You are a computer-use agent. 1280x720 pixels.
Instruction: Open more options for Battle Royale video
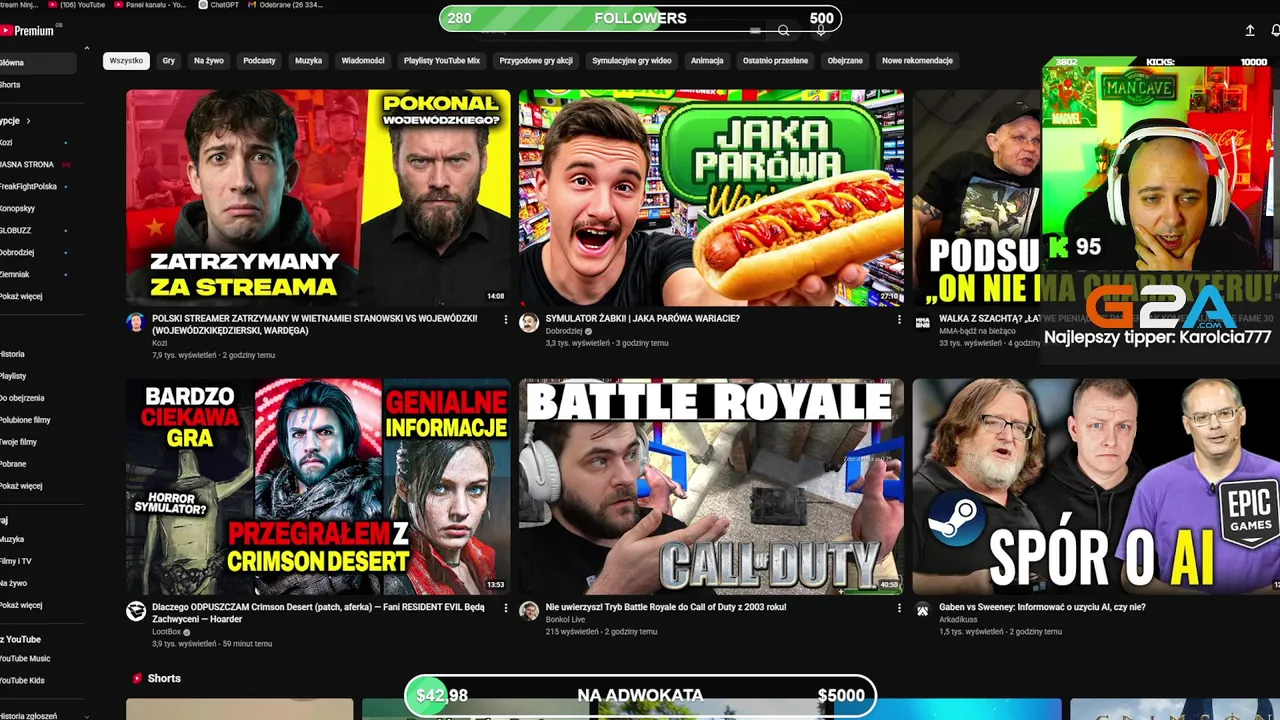[898, 608]
